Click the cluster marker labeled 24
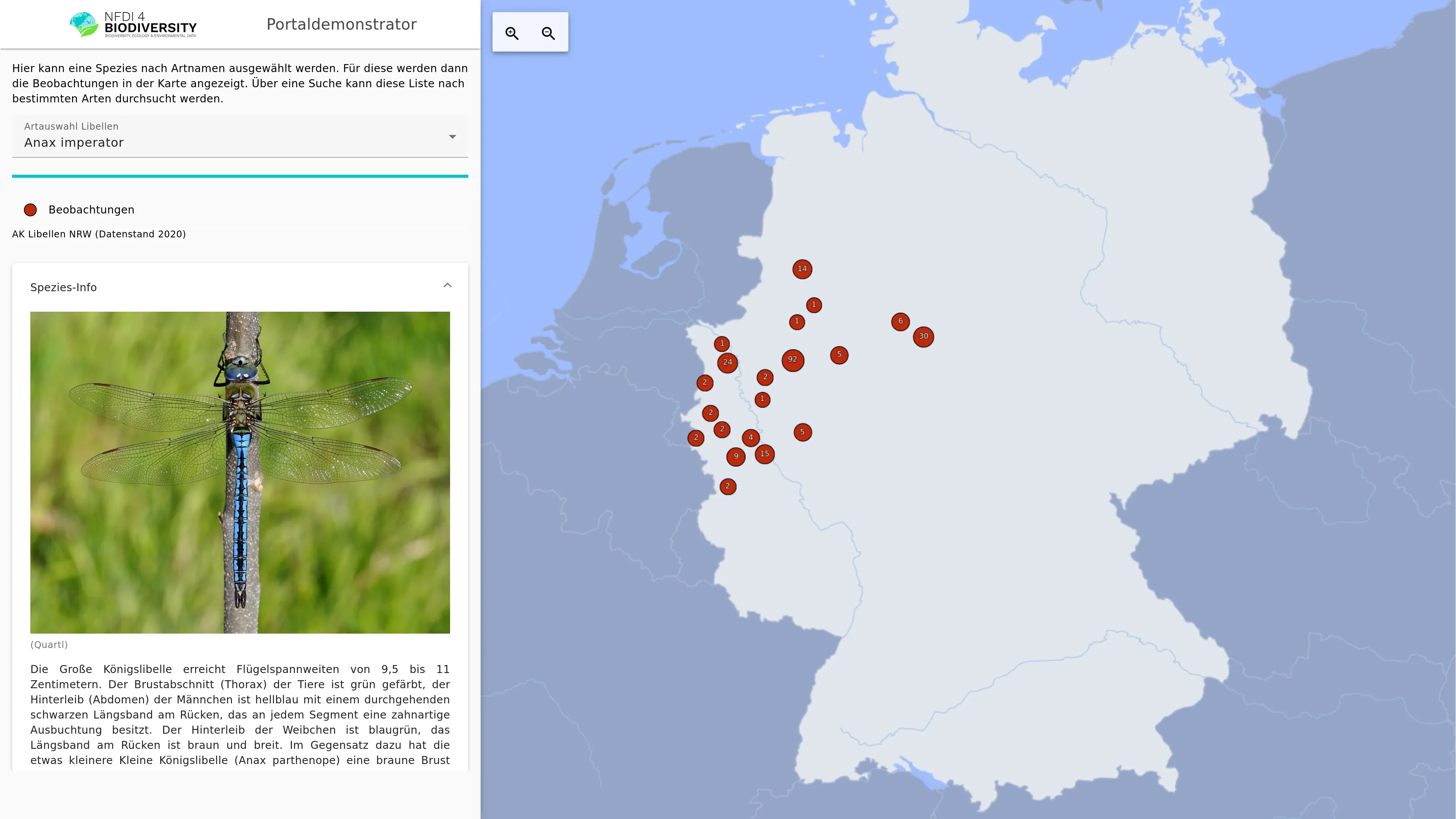Screen dimensions: 1456x819 pos(728,363)
